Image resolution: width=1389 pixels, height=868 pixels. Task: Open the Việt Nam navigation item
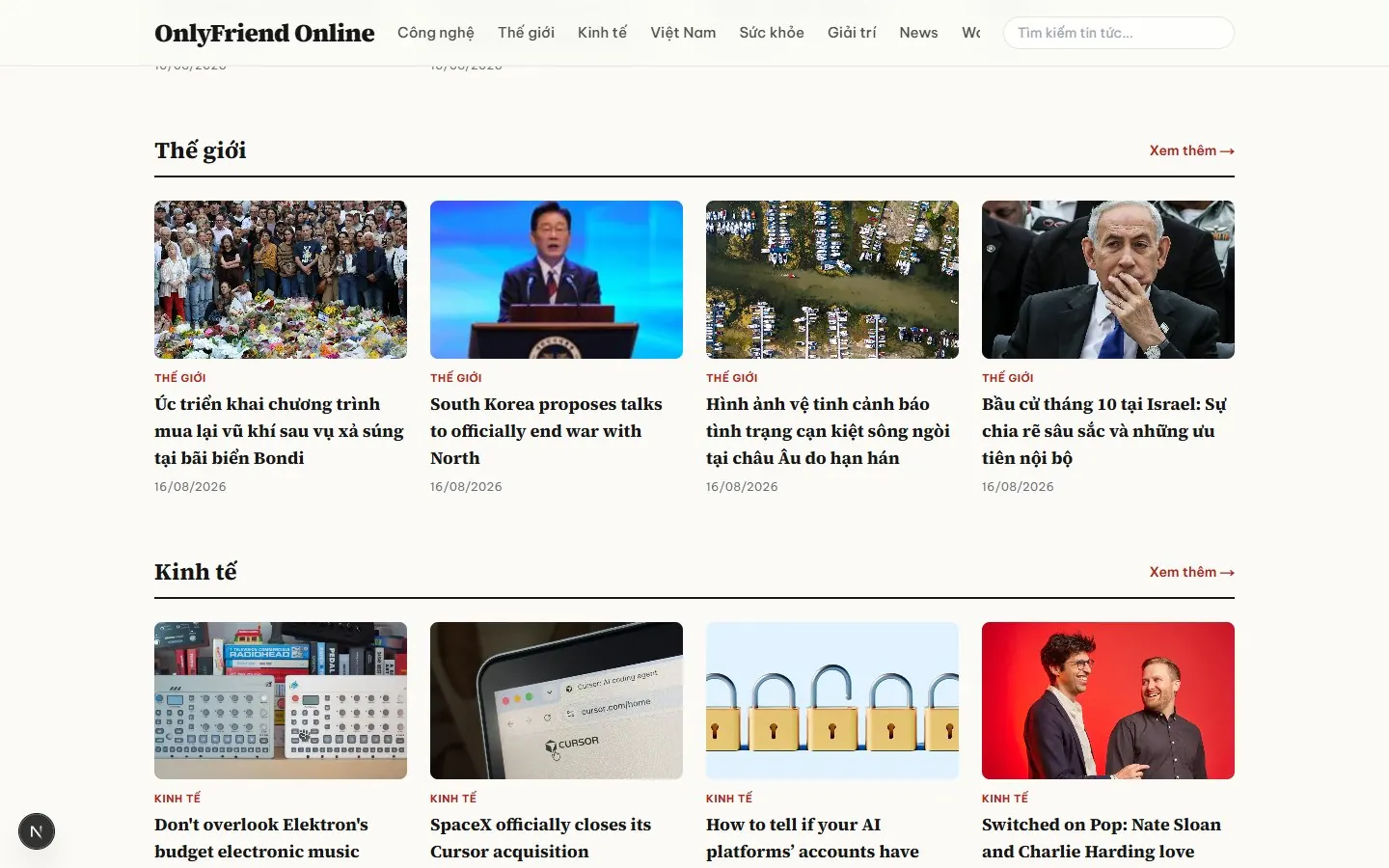[683, 33]
